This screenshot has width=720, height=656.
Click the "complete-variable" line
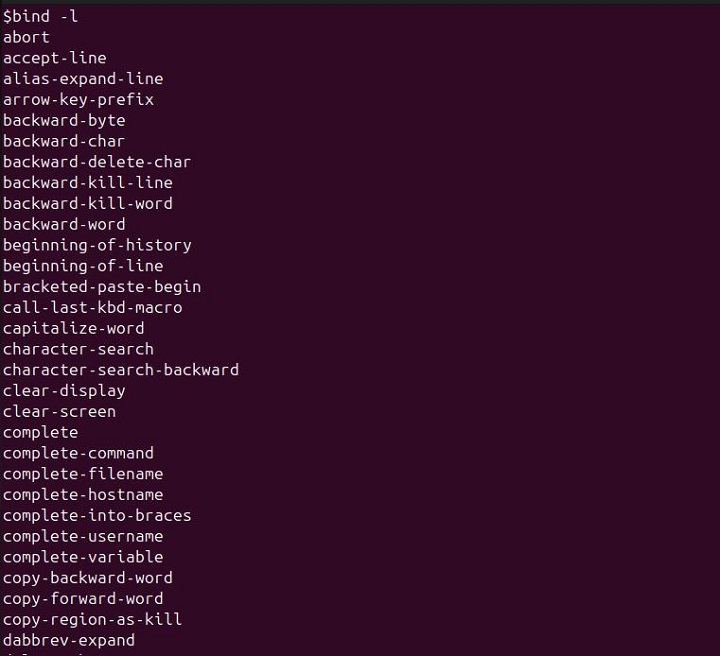pos(83,557)
